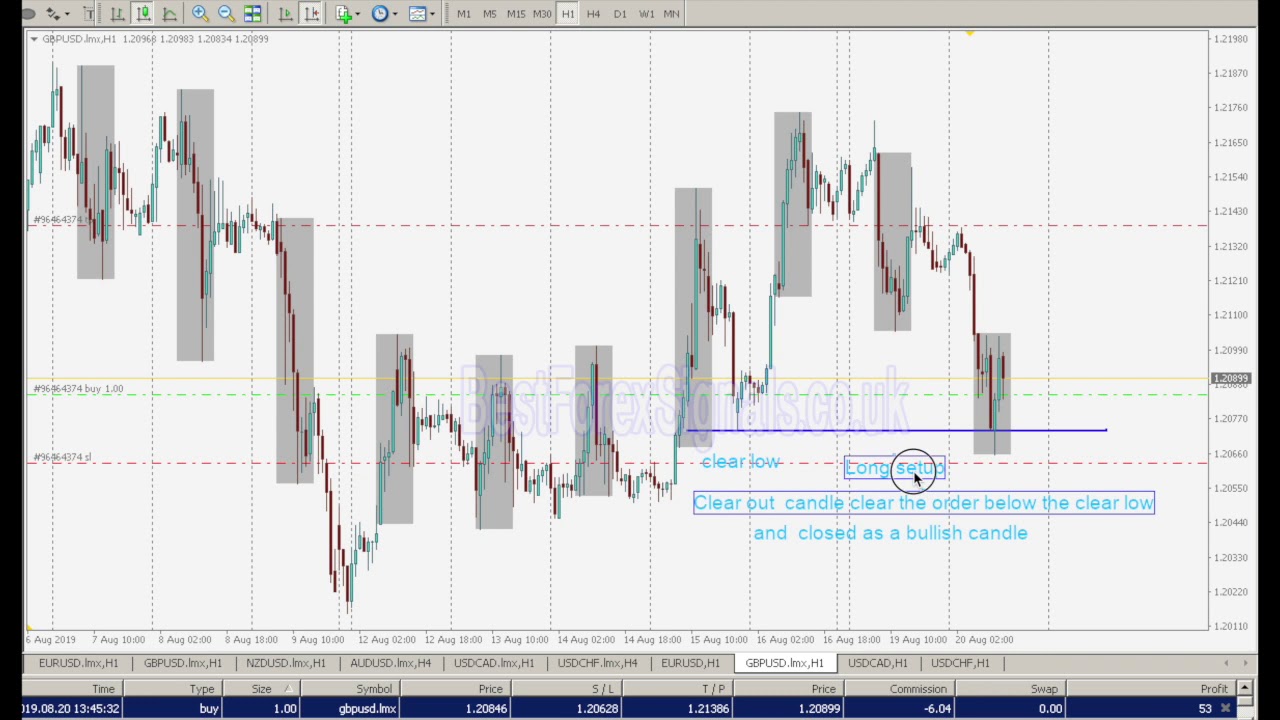Image resolution: width=1280 pixels, height=720 pixels.
Task: Zoom in on the chart
Action: click(200, 13)
